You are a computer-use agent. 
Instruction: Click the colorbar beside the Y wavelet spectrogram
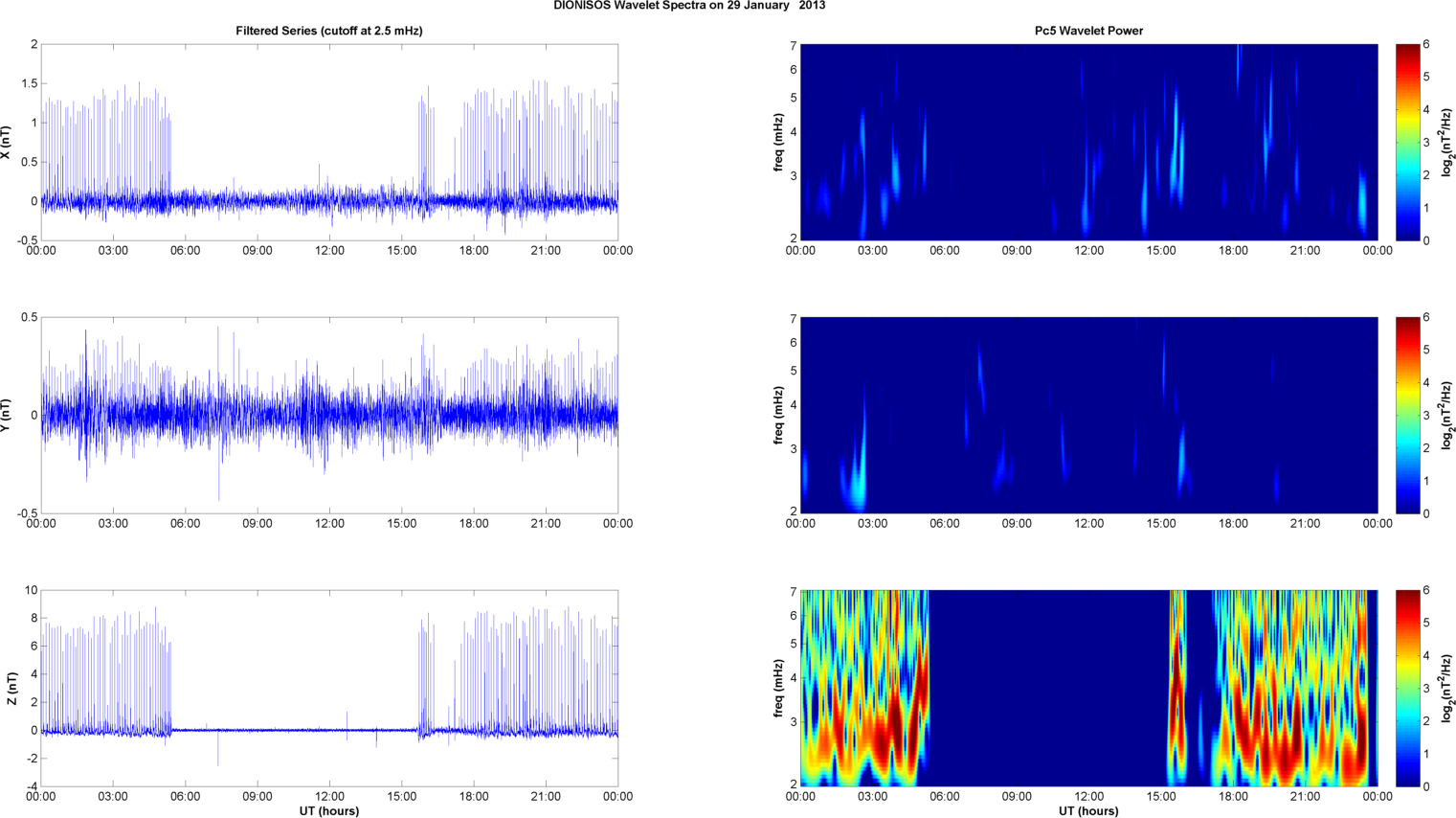coord(1407,415)
